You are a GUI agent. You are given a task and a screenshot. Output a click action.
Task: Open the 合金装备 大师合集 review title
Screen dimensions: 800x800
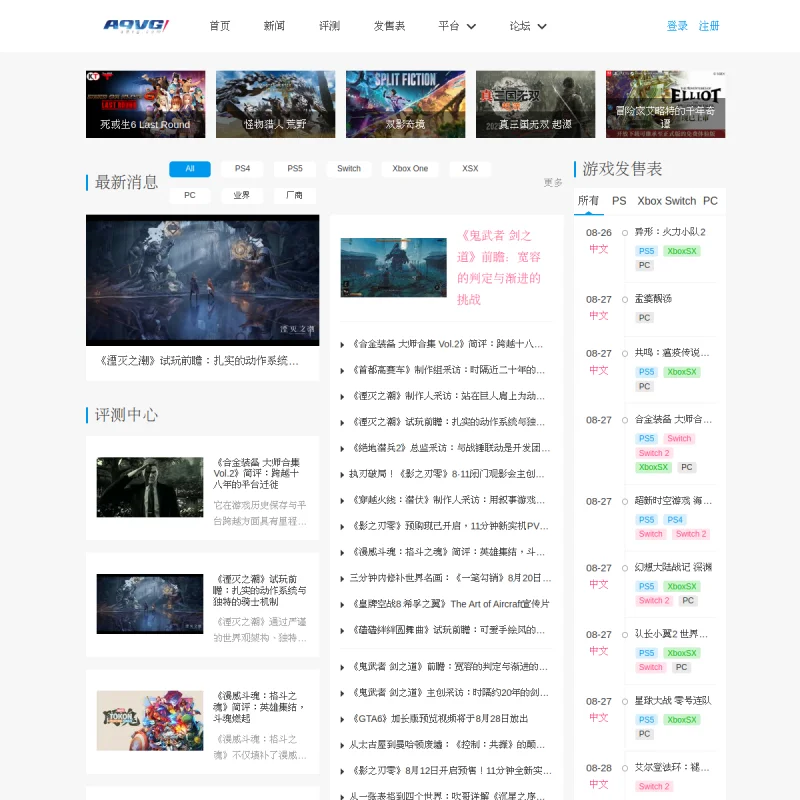pyautogui.click(x=257, y=473)
